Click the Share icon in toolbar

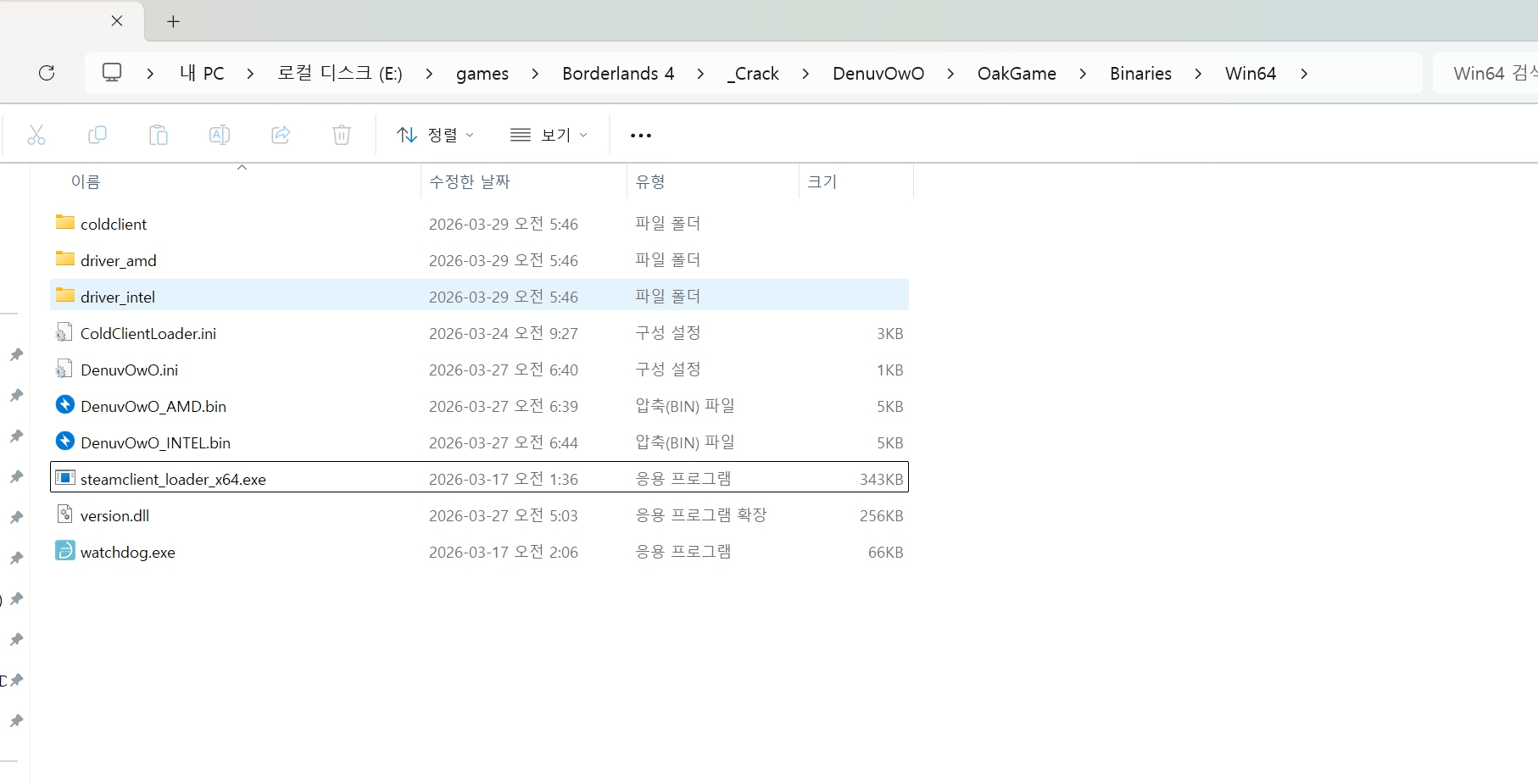(x=281, y=135)
